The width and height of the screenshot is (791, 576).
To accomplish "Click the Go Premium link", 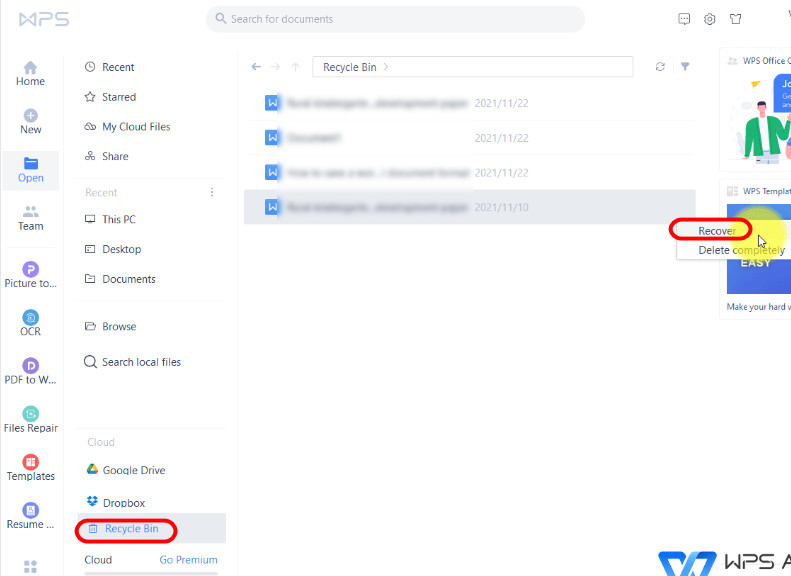I will click(188, 560).
